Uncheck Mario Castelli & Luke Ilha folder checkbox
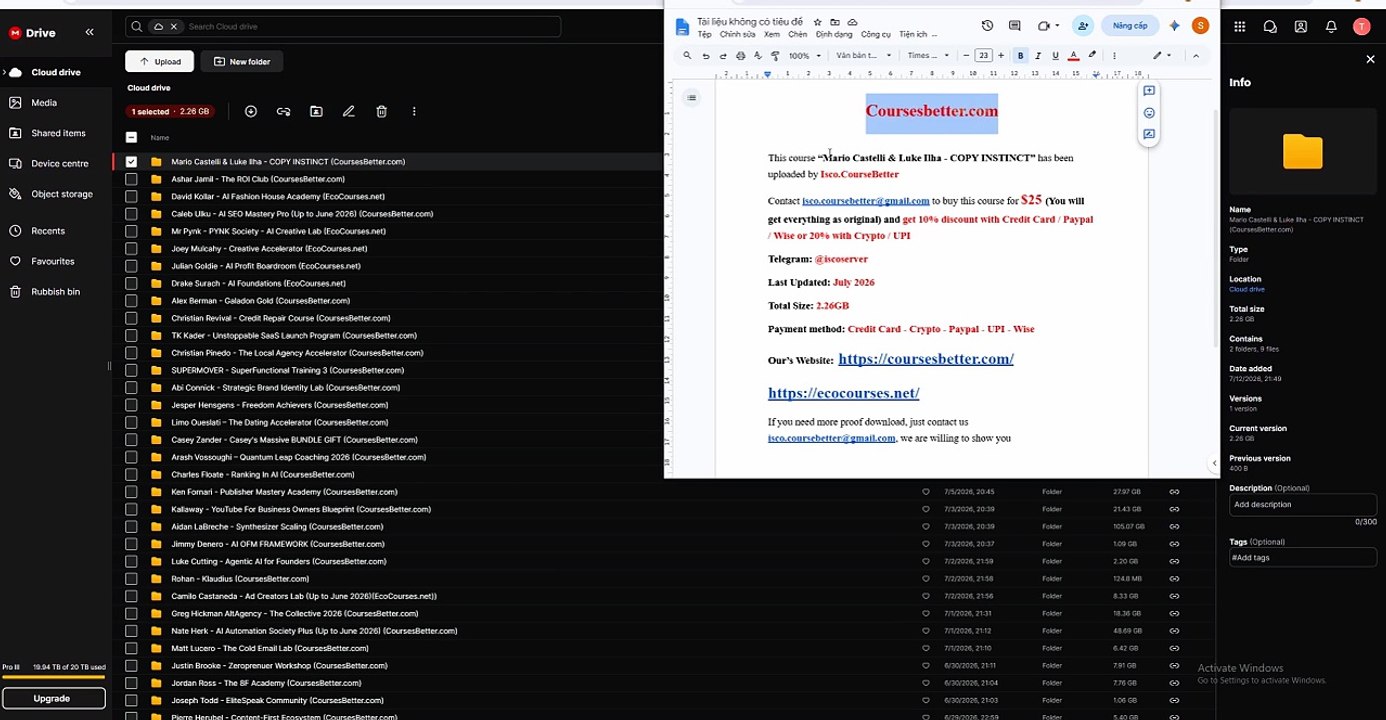Viewport: 1386px width, 720px height. 131,161
